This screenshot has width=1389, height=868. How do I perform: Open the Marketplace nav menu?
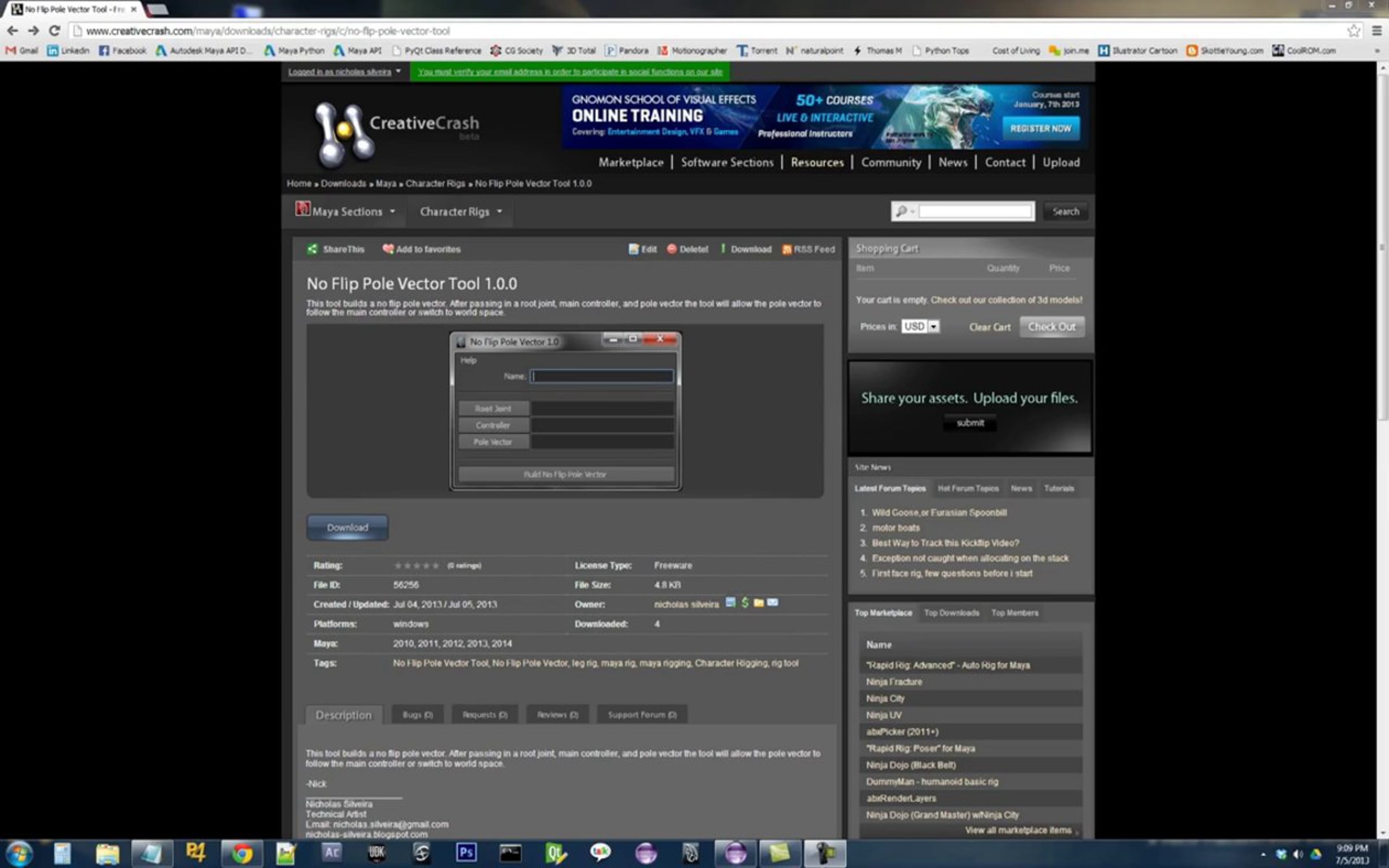click(631, 163)
